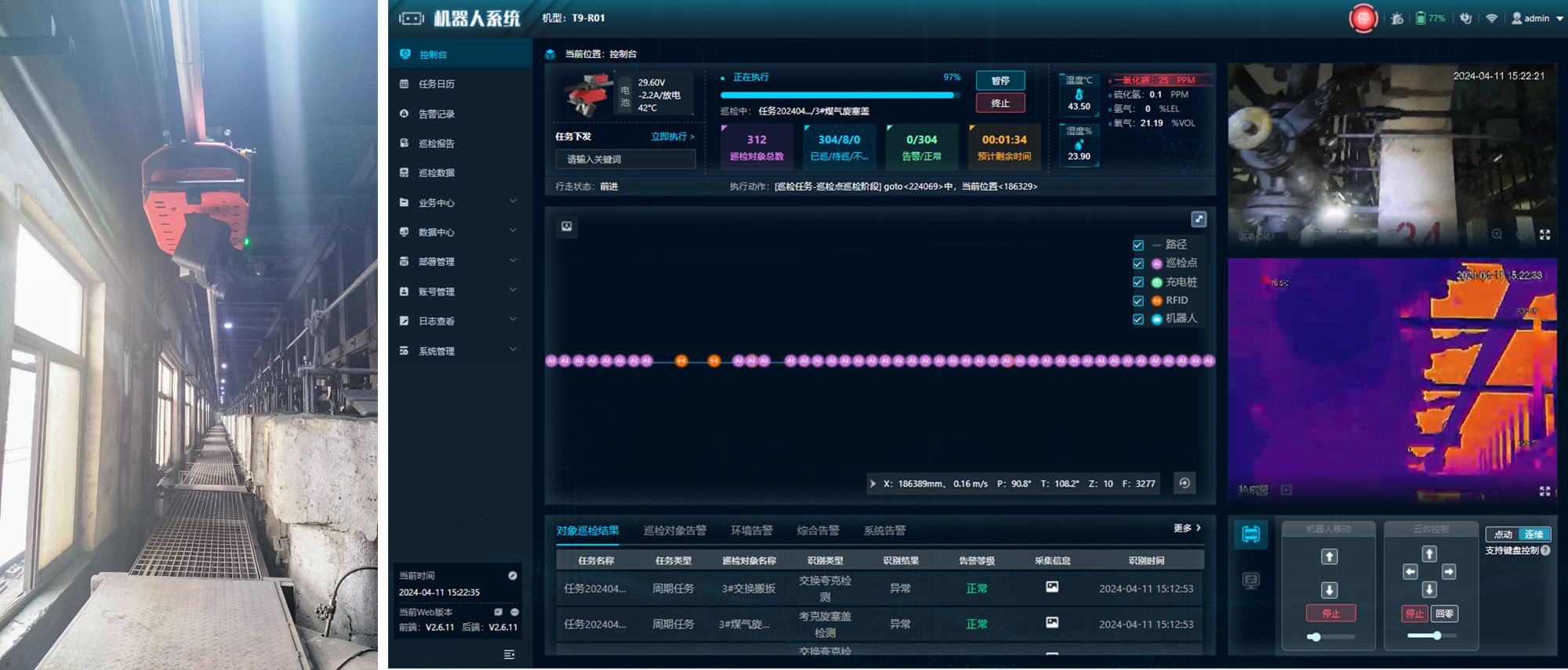The width and height of the screenshot is (1568, 670).
Task: Expand the map panel to fullscreen
Action: click(x=1198, y=219)
